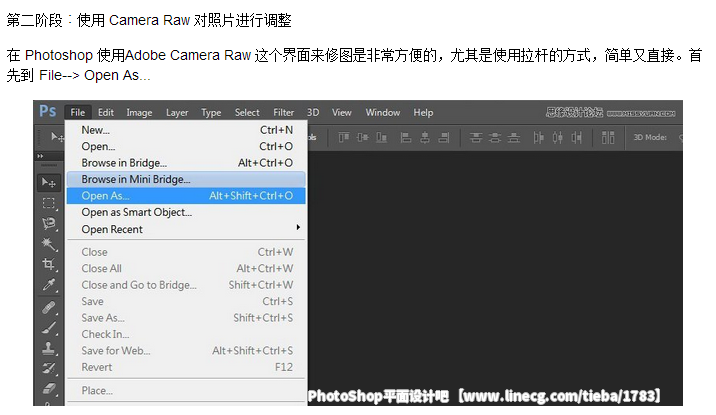Choose Browse in Bridge...

[x=186, y=163]
